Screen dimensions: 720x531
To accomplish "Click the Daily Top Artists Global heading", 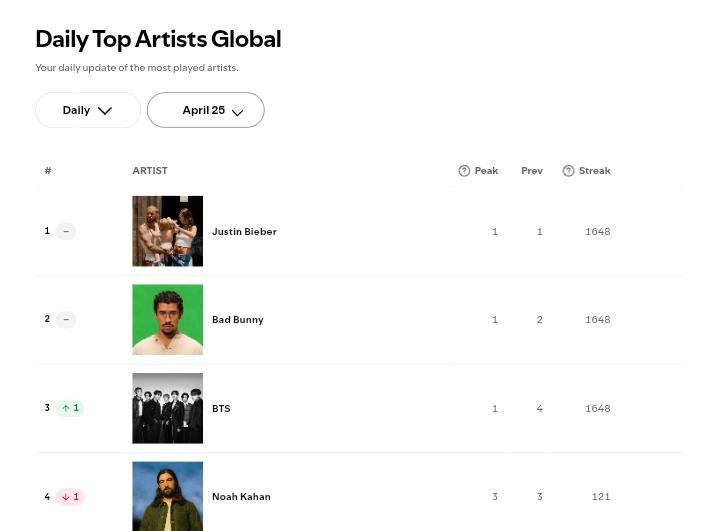I will (x=158, y=39).
